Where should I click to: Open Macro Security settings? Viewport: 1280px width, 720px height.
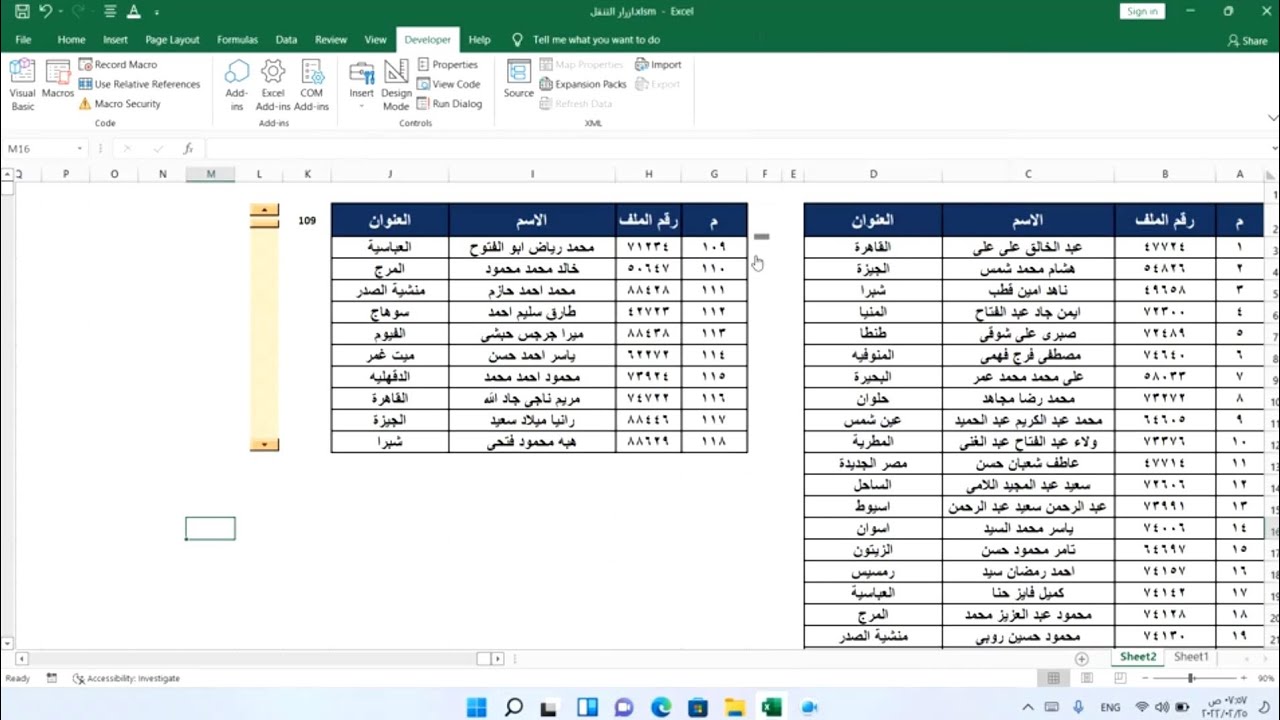pyautogui.click(x=119, y=104)
